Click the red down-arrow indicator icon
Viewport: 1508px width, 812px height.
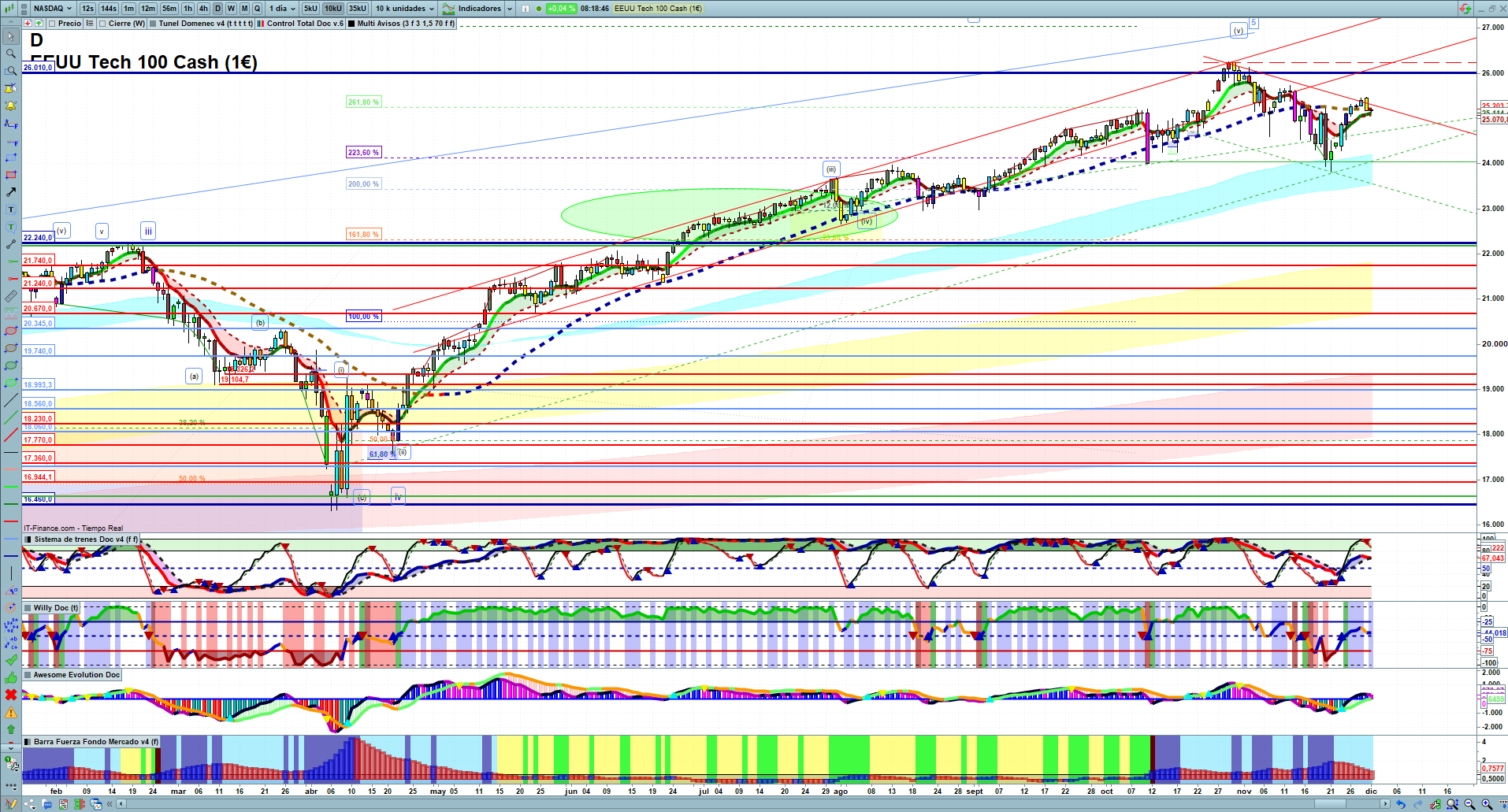tap(28, 24)
